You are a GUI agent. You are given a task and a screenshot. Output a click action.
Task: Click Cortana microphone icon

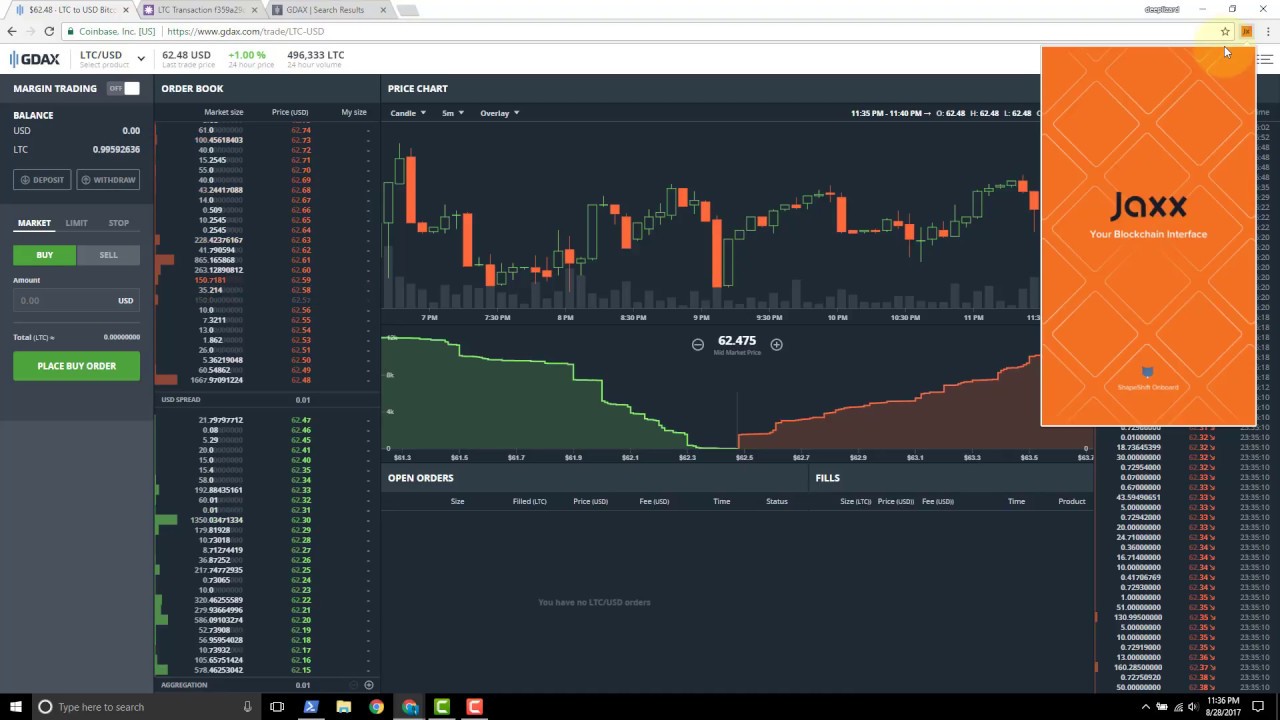(247, 707)
